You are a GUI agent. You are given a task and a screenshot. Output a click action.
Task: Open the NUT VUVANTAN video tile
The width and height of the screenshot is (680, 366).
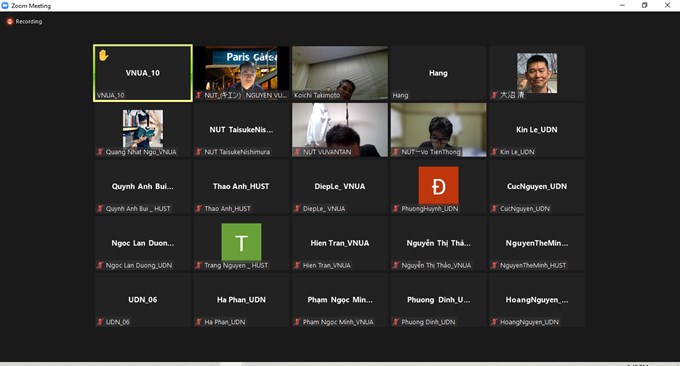pos(340,130)
